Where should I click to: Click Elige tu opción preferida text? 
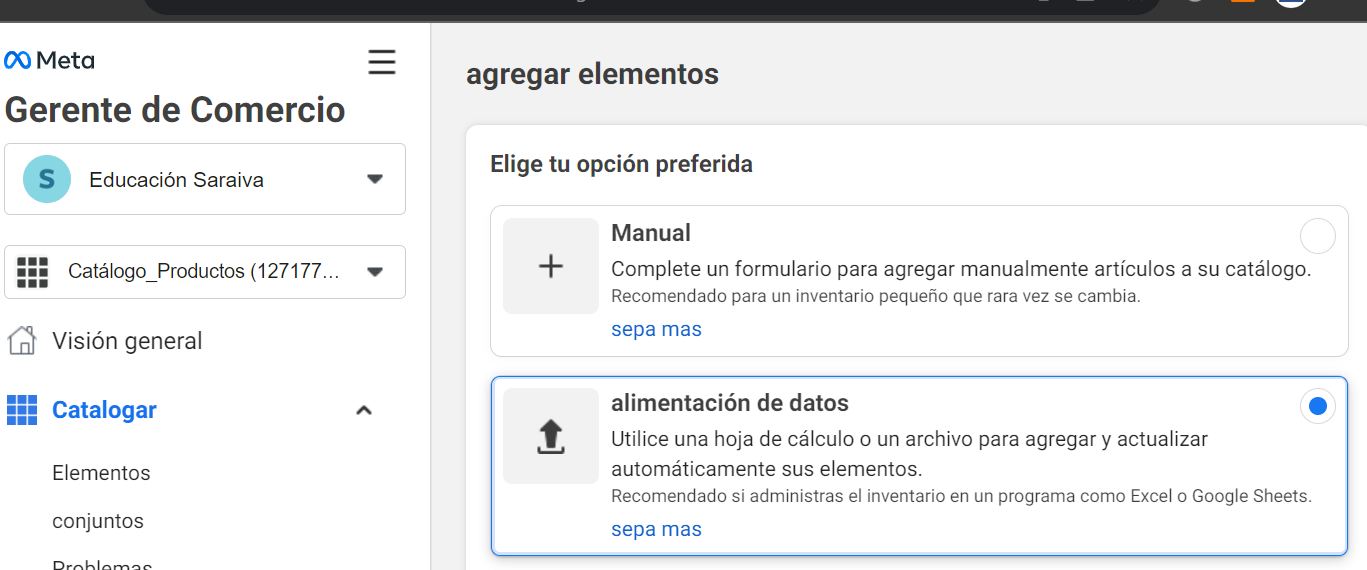[x=621, y=164]
